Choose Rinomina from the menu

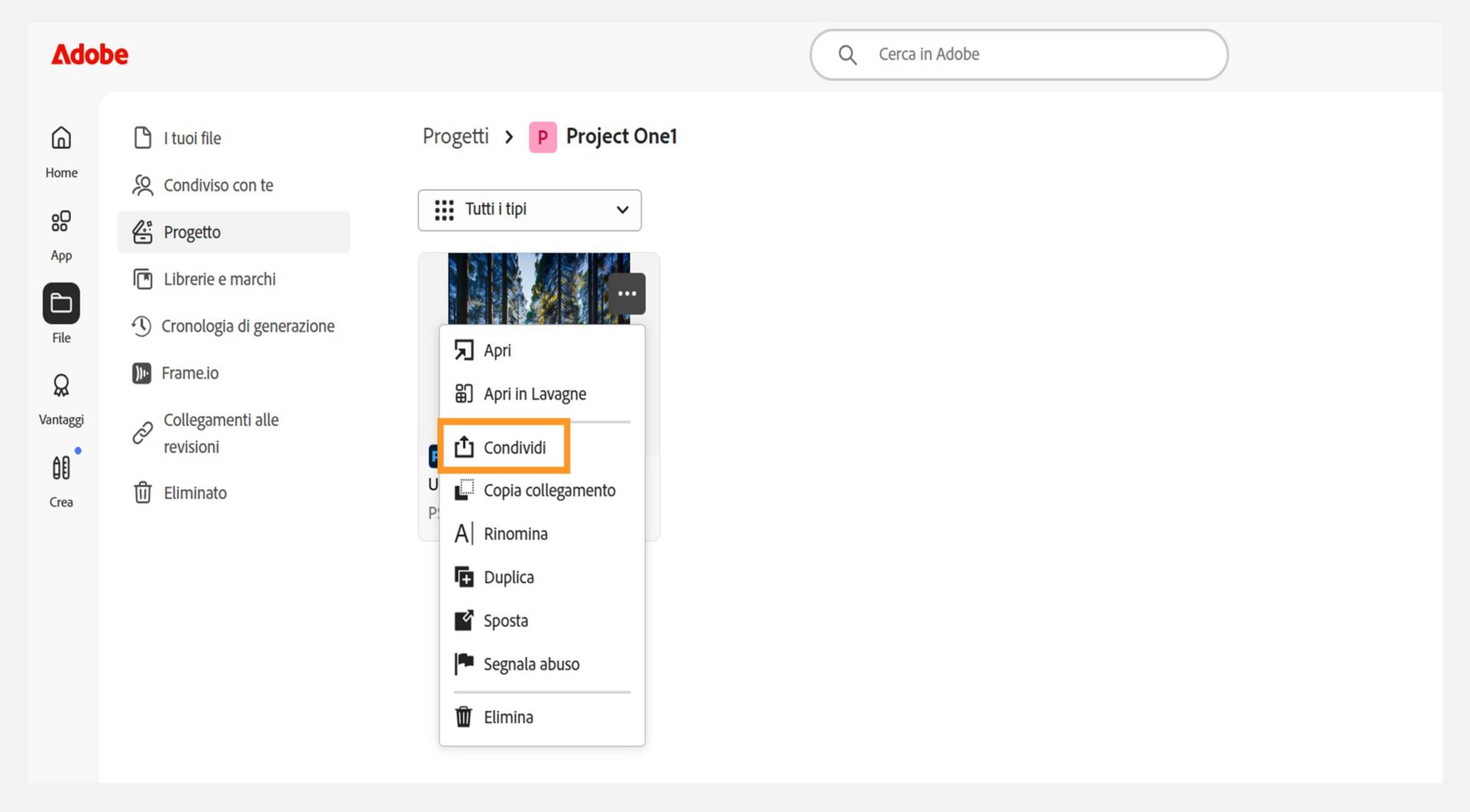(x=542, y=534)
